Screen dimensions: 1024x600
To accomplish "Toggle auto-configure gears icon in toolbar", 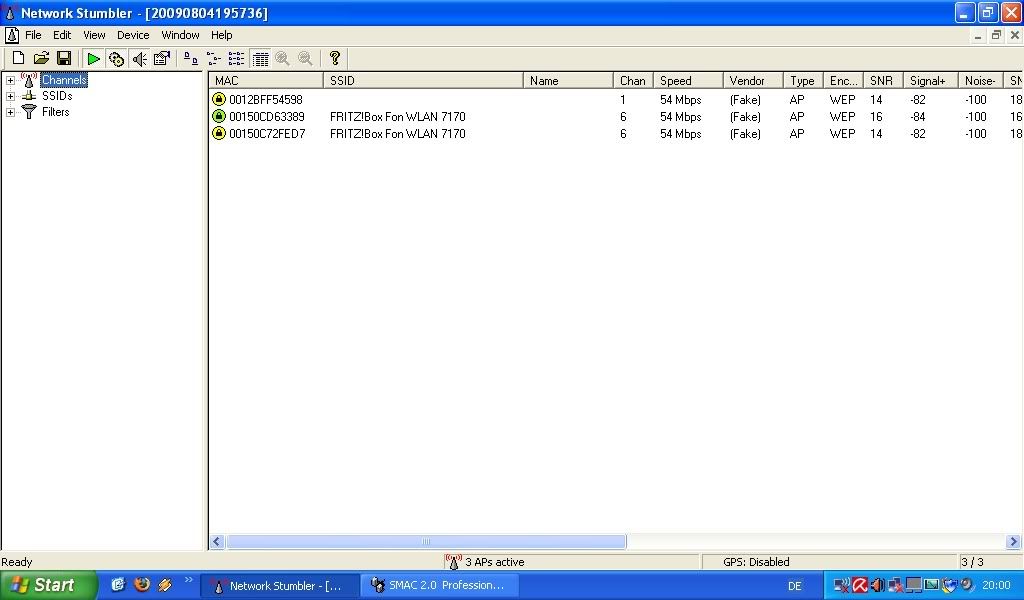I will 116,59.
